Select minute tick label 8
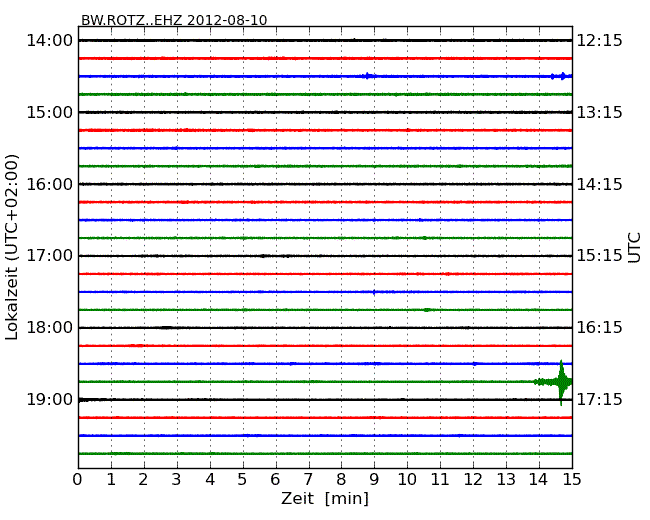650x520 pixels. point(341,480)
